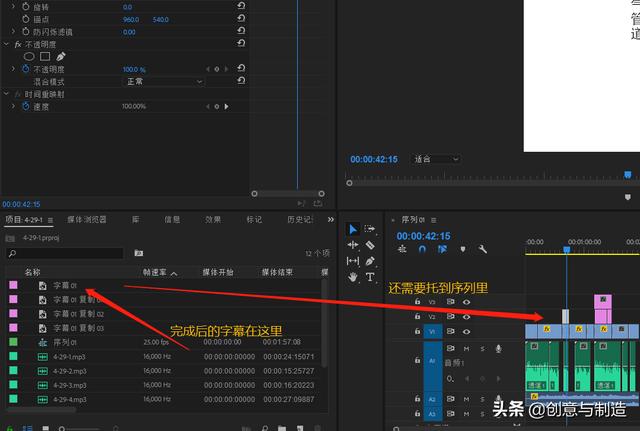Solo the 音频1 track with S
The width and height of the screenshot is (640, 431).
coord(482,349)
